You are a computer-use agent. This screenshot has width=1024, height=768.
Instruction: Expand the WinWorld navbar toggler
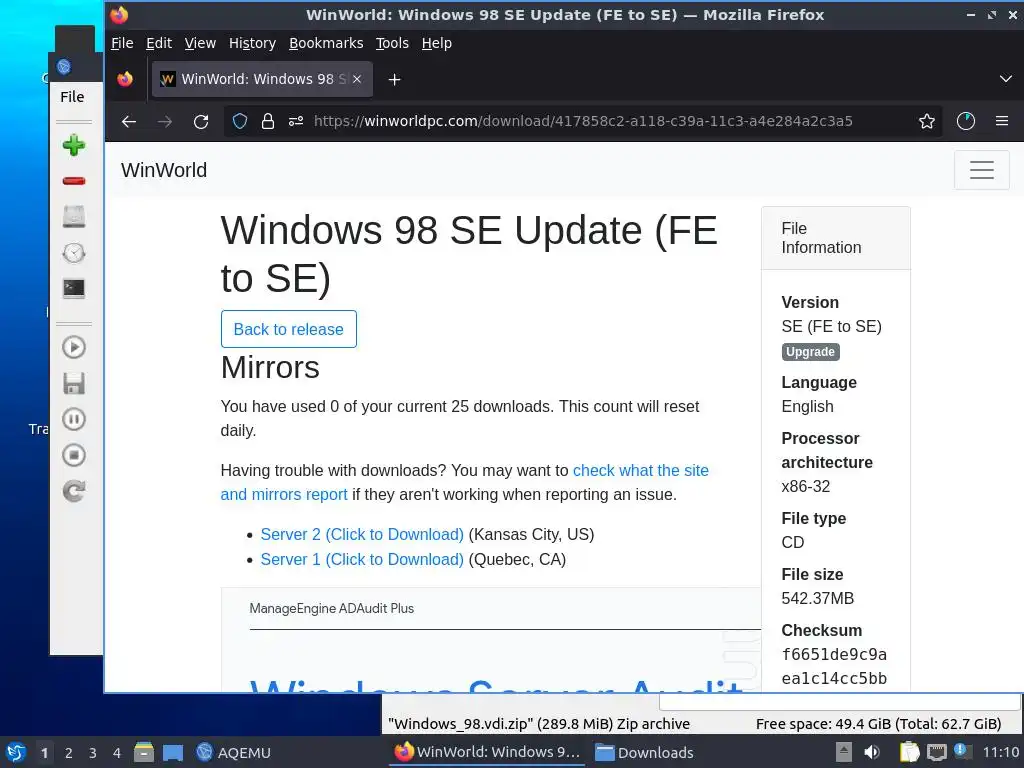982,170
